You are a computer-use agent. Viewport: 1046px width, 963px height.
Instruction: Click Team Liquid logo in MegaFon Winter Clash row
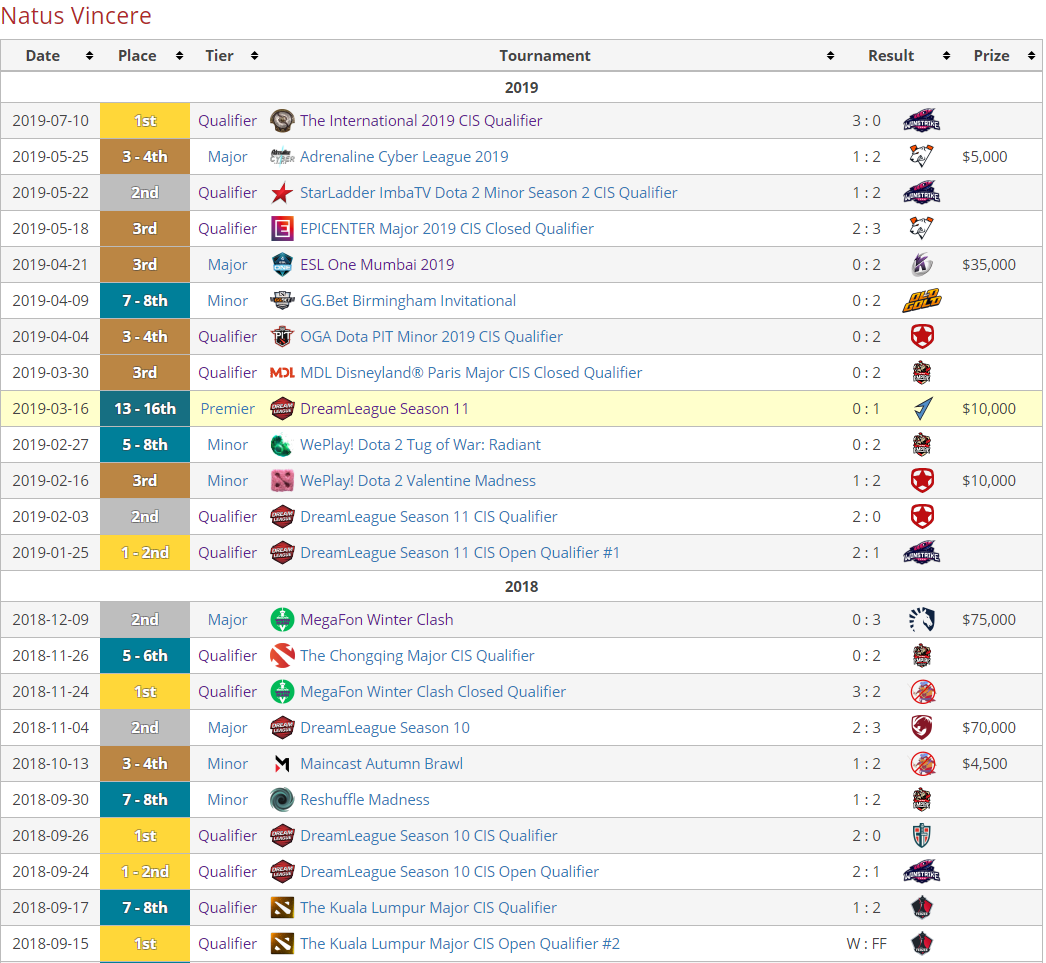922,620
